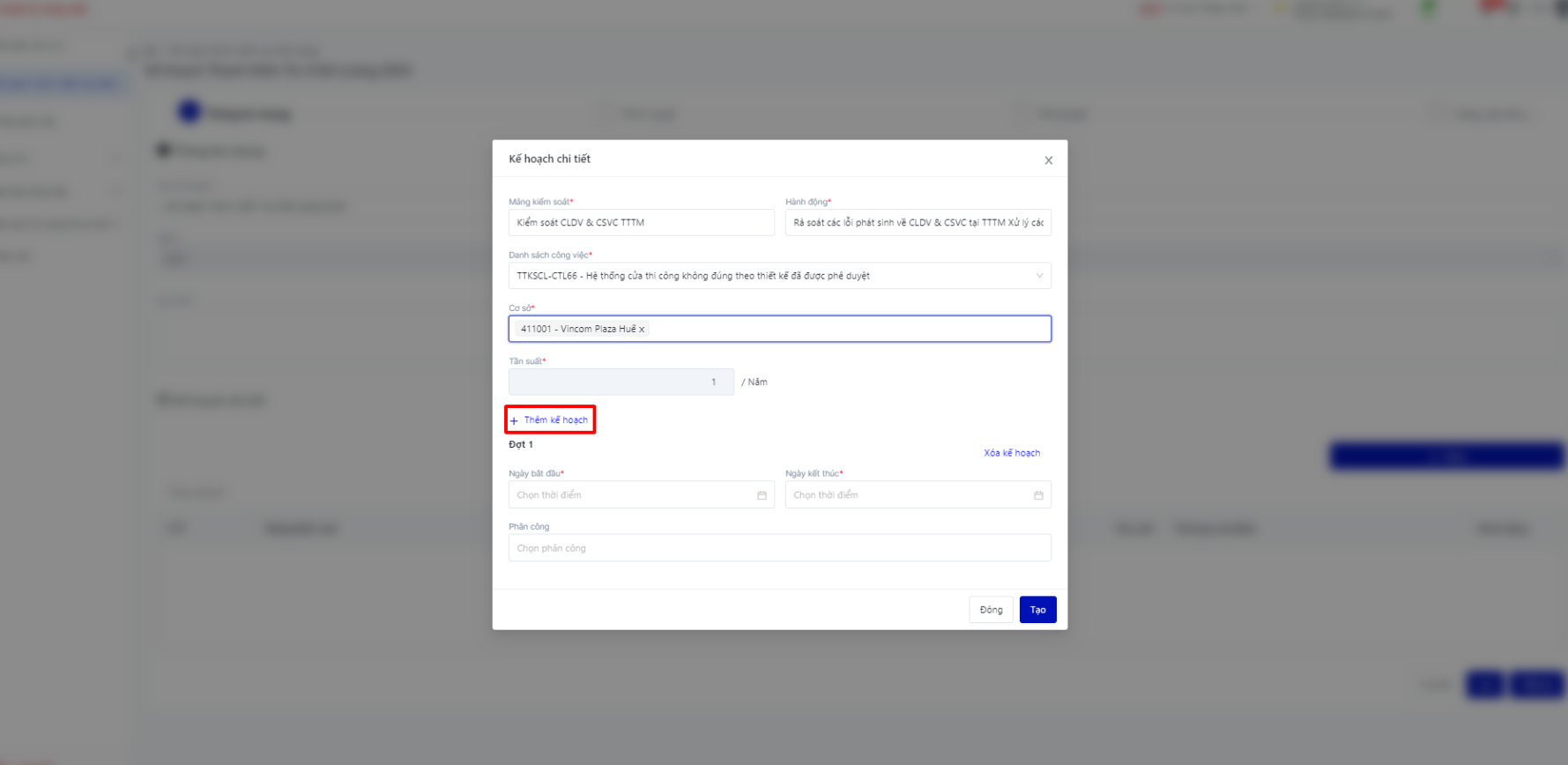Click the calendar icon in Ngày bắt đầu
The image size is (1568, 765).
tap(762, 495)
